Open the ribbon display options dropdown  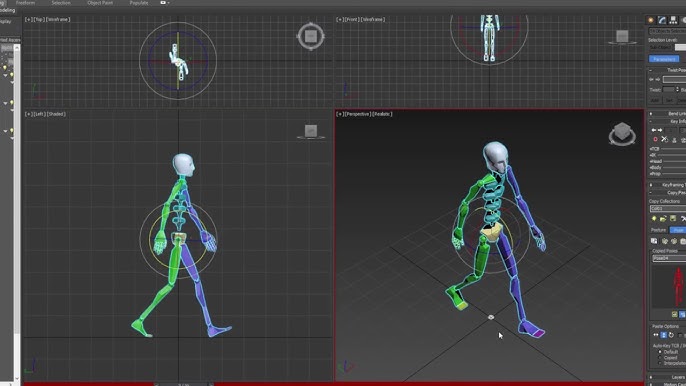click(x=164, y=3)
